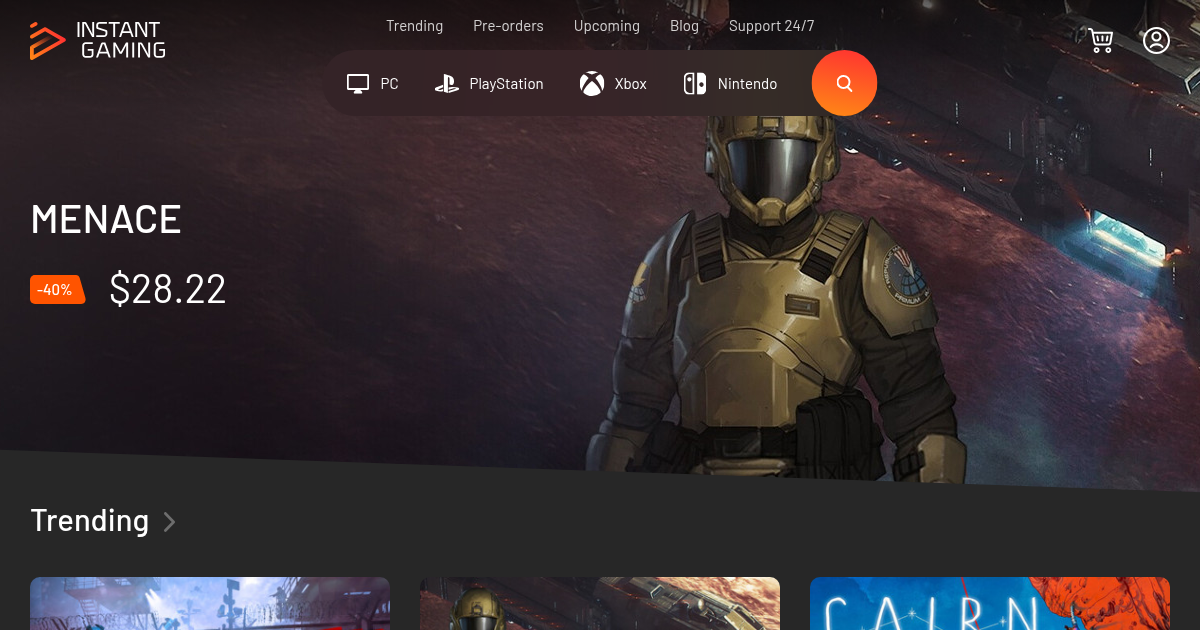Click the -40% discount badge

coord(57,289)
